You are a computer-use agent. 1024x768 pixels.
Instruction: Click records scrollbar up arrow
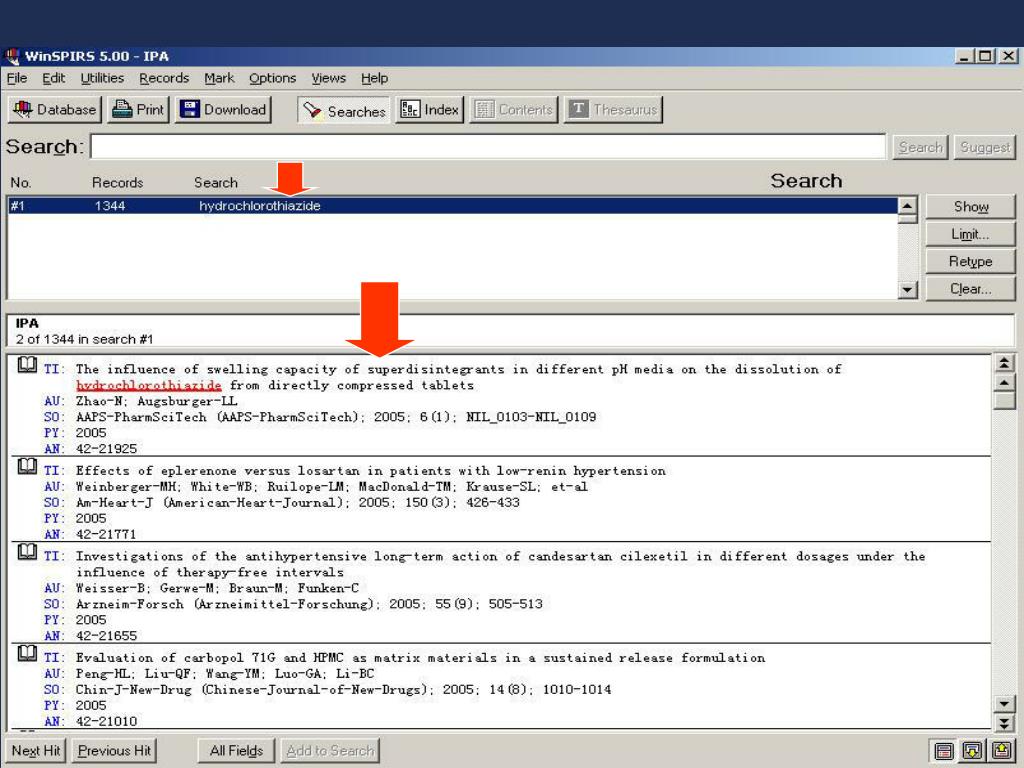click(1004, 383)
